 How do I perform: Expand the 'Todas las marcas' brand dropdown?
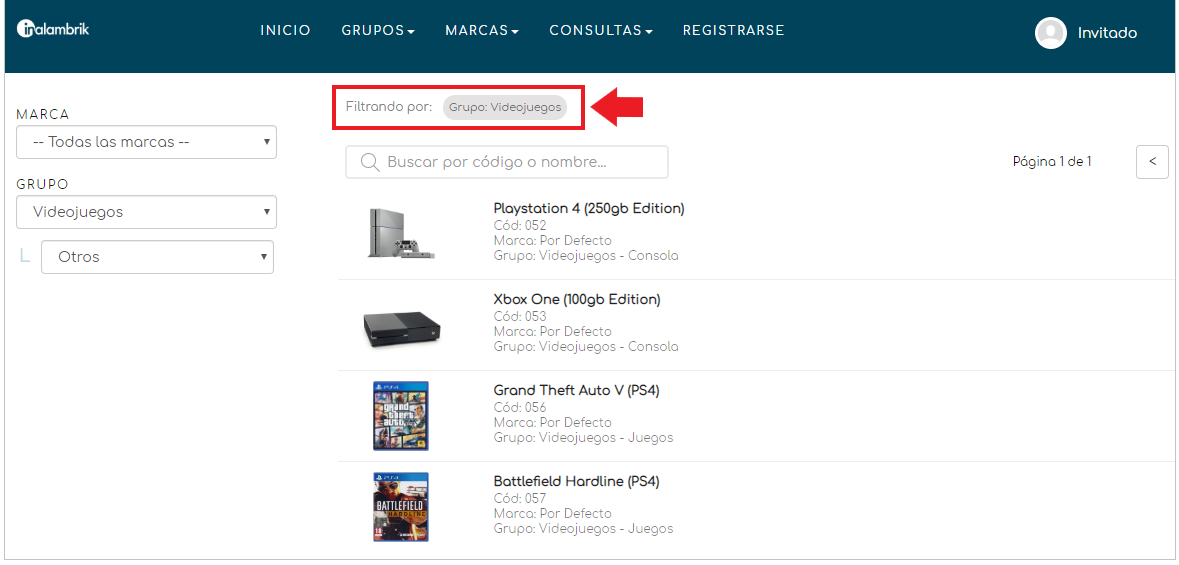[147, 142]
